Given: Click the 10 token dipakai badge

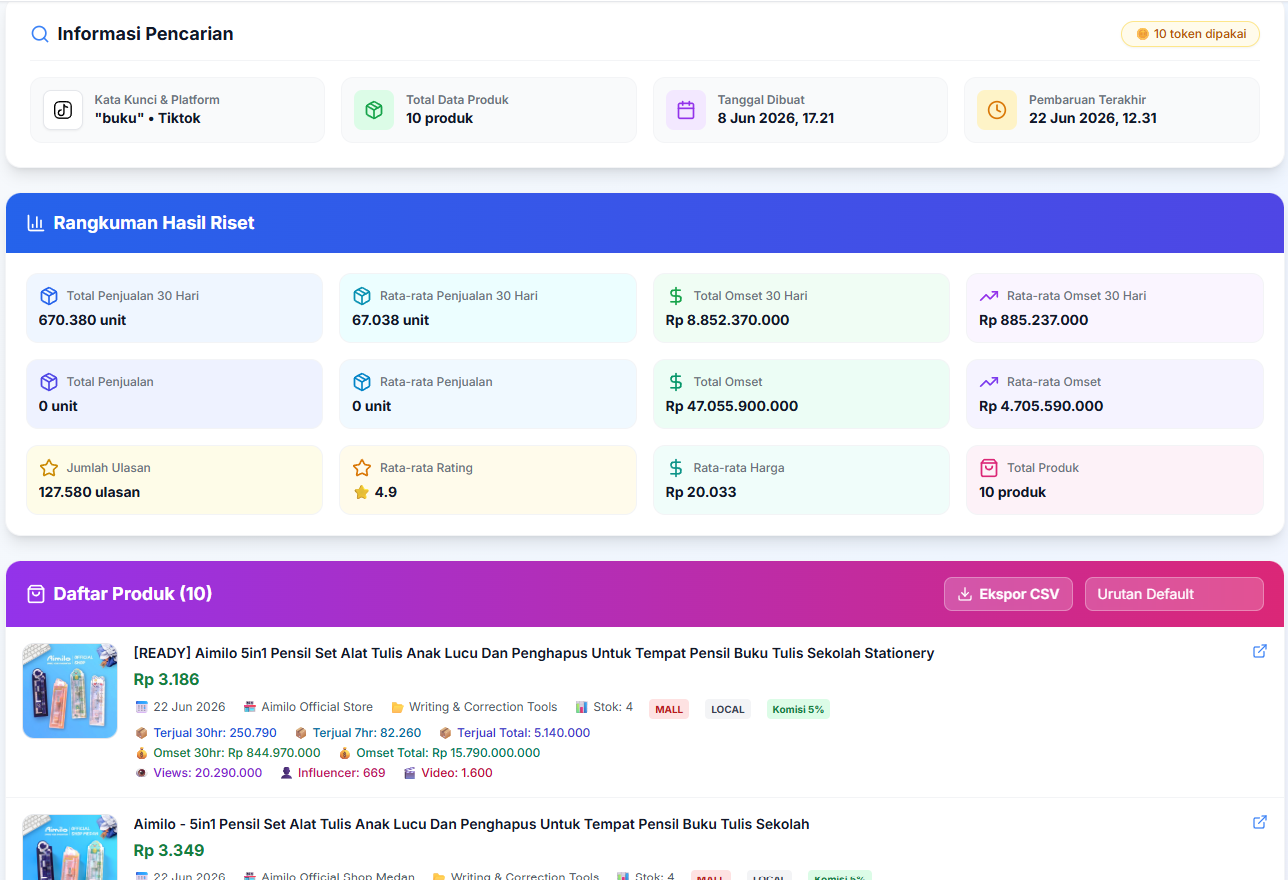Looking at the screenshot, I should click(x=1190, y=34).
